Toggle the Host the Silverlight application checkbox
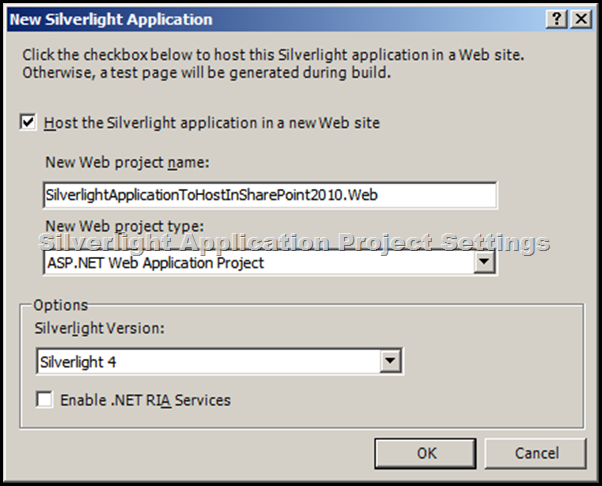This screenshot has height=486, width=602. (26, 123)
